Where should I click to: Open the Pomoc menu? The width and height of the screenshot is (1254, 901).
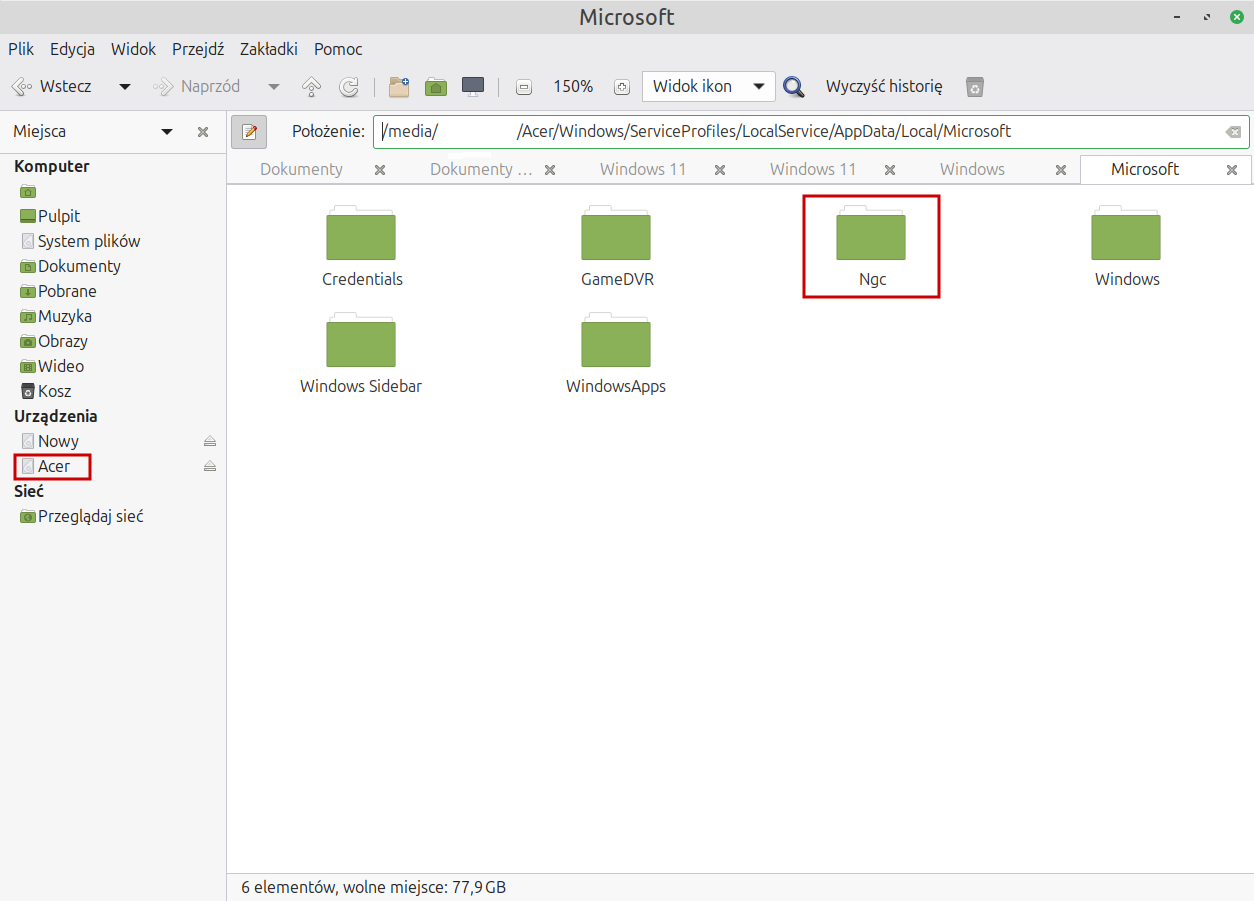tap(338, 49)
